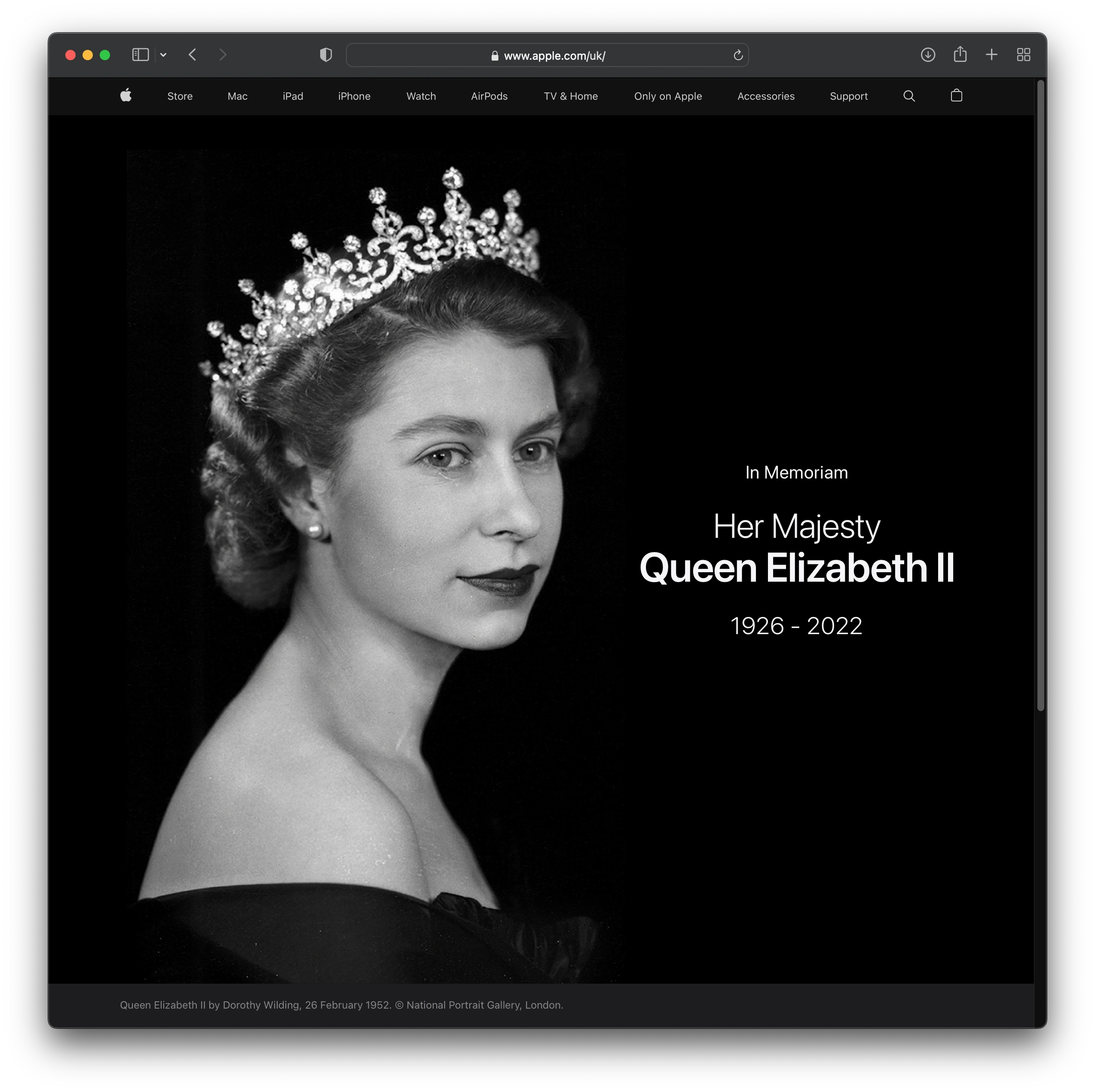Expand the sidebar tab group dropdown arrow
This screenshot has width=1095, height=1092.
coord(163,55)
